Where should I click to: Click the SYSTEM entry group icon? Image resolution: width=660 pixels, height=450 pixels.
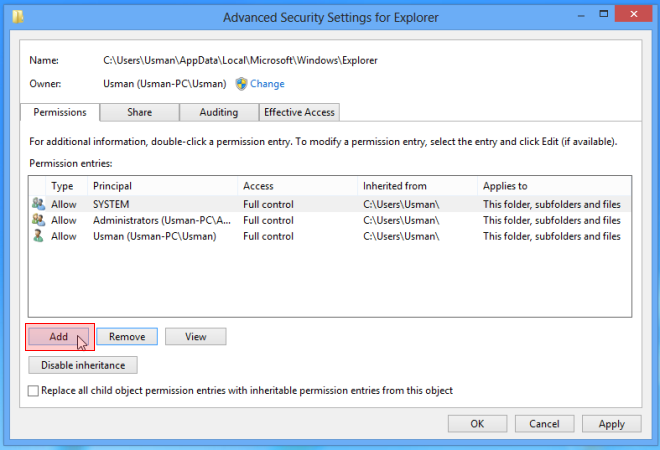pos(38,204)
